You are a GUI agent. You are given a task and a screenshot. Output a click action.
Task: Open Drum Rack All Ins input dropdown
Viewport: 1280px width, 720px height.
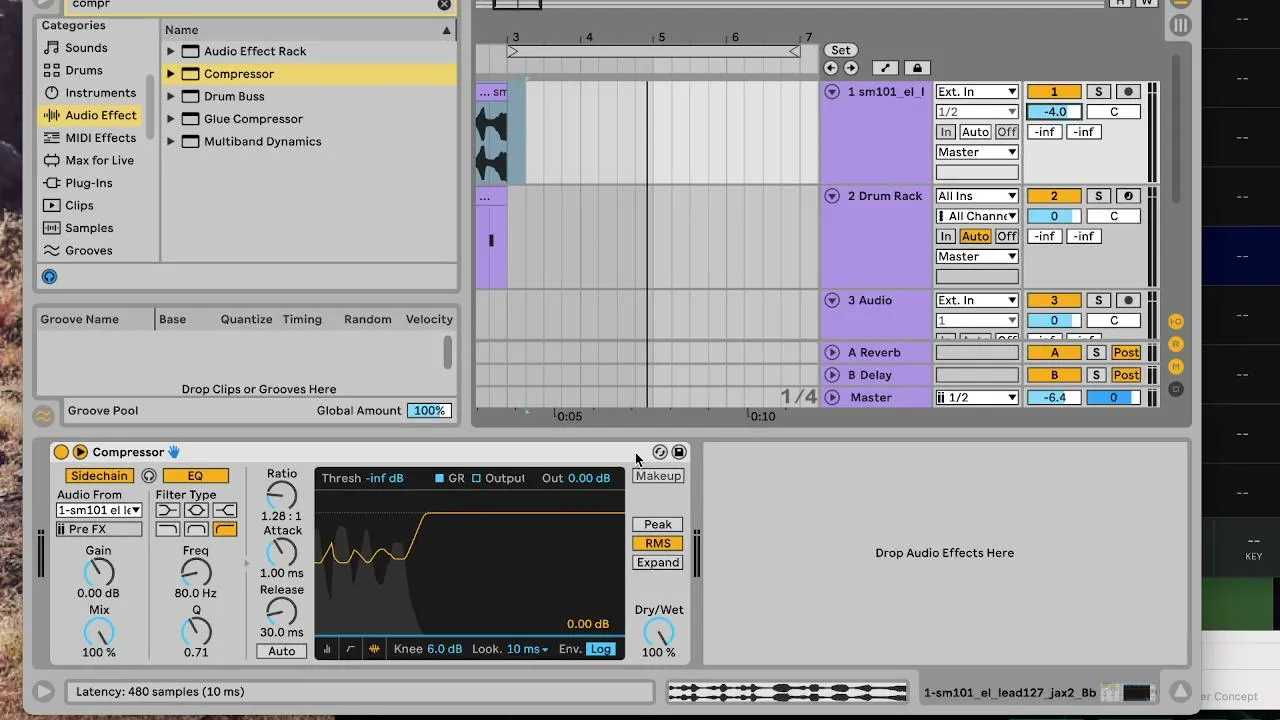977,196
